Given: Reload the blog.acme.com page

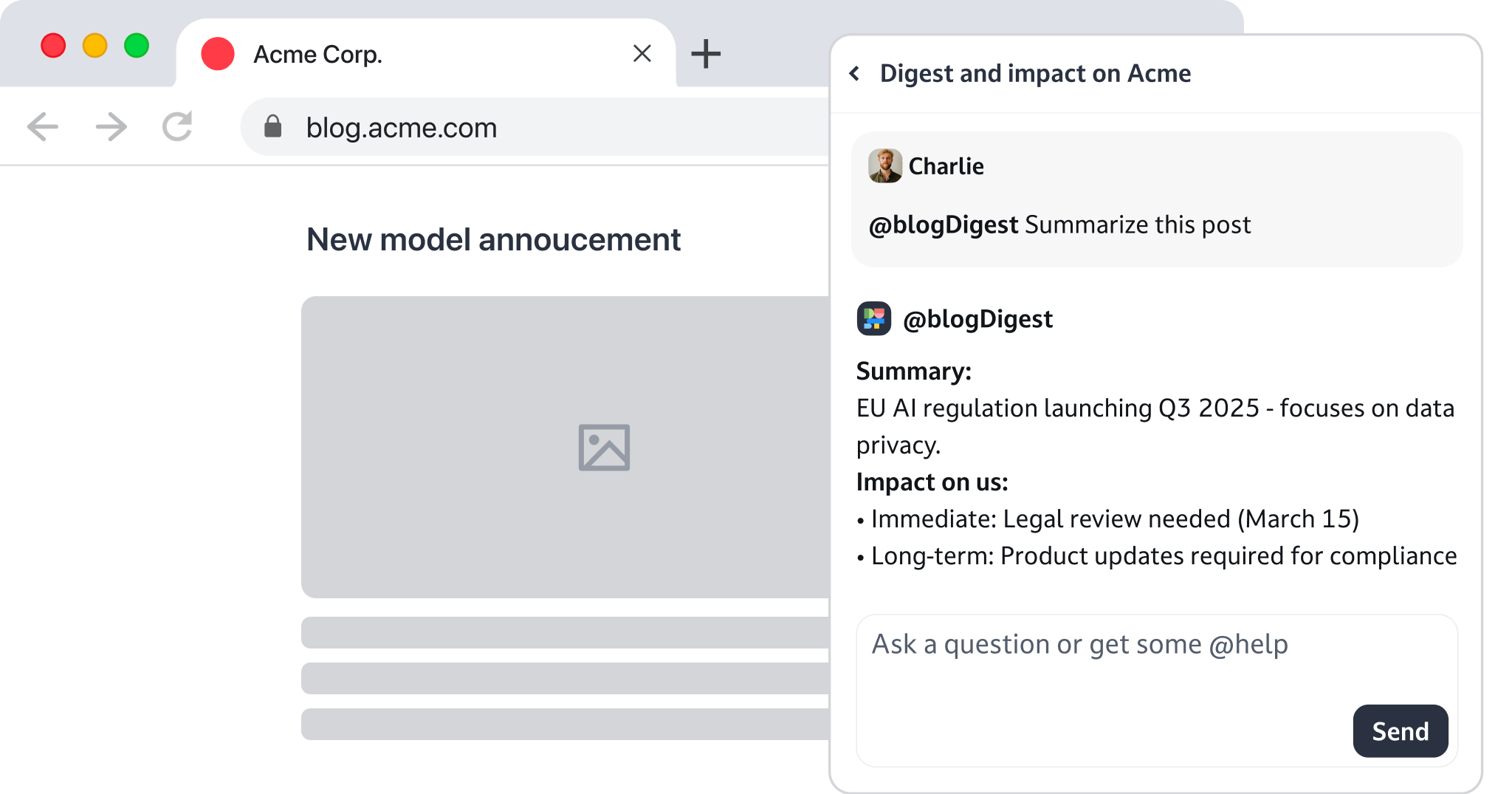Looking at the screenshot, I should pyautogui.click(x=176, y=126).
